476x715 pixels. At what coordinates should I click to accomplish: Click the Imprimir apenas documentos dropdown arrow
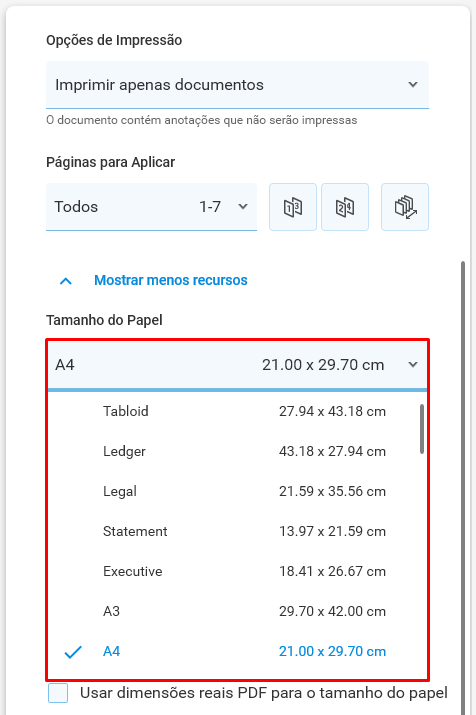[413, 85]
